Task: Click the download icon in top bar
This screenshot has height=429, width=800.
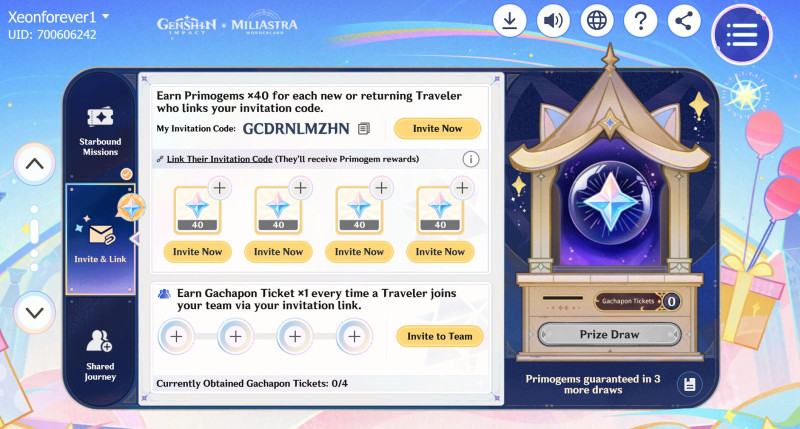Action: point(509,21)
